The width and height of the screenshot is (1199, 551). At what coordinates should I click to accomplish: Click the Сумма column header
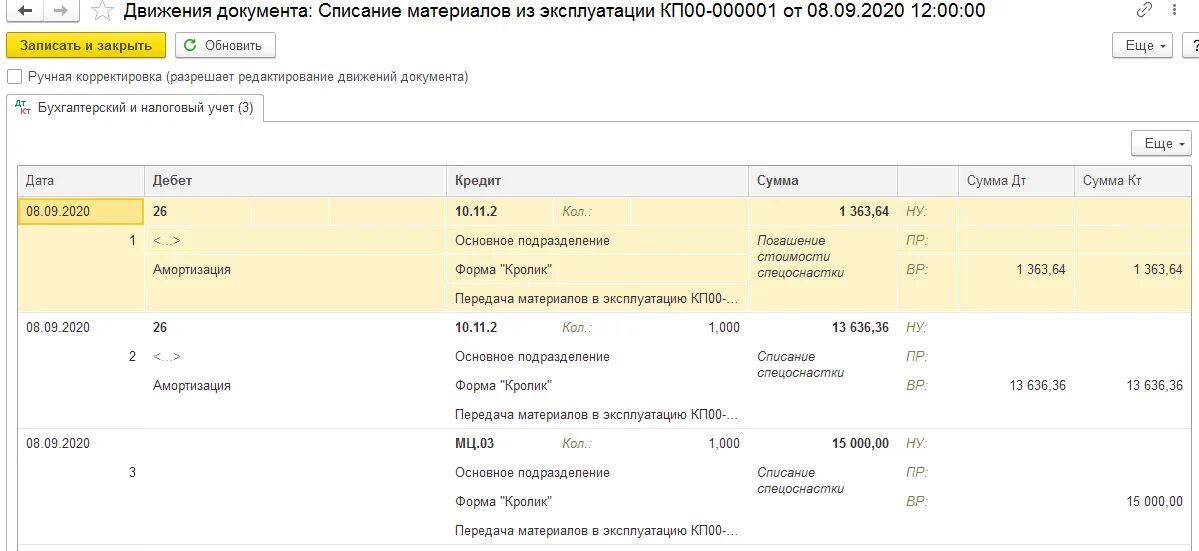(x=823, y=181)
